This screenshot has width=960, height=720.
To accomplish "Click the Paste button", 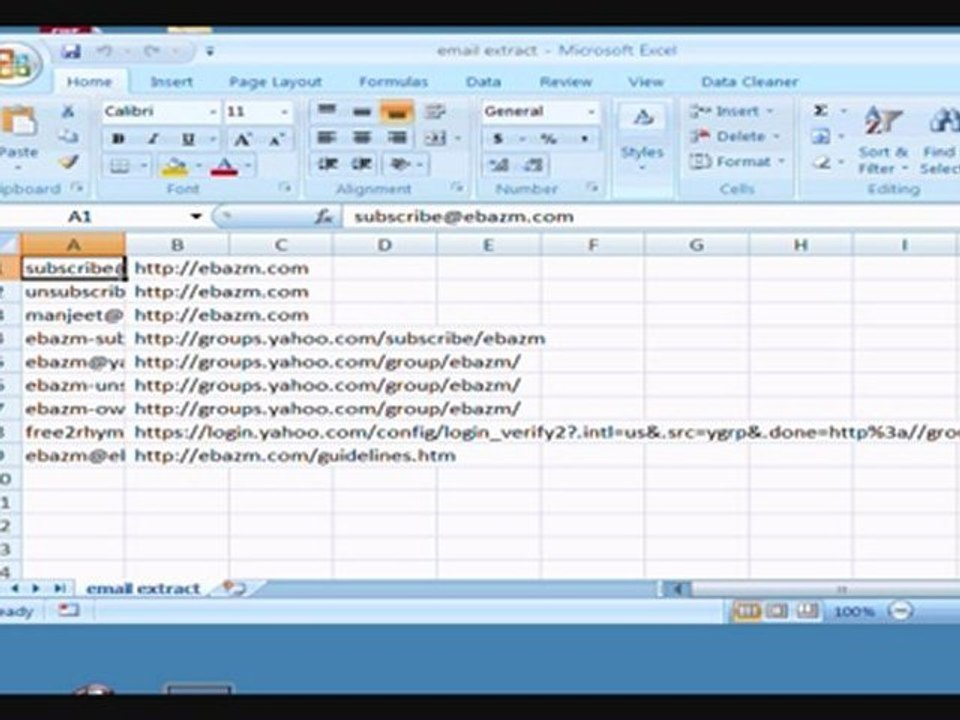I will [18, 136].
